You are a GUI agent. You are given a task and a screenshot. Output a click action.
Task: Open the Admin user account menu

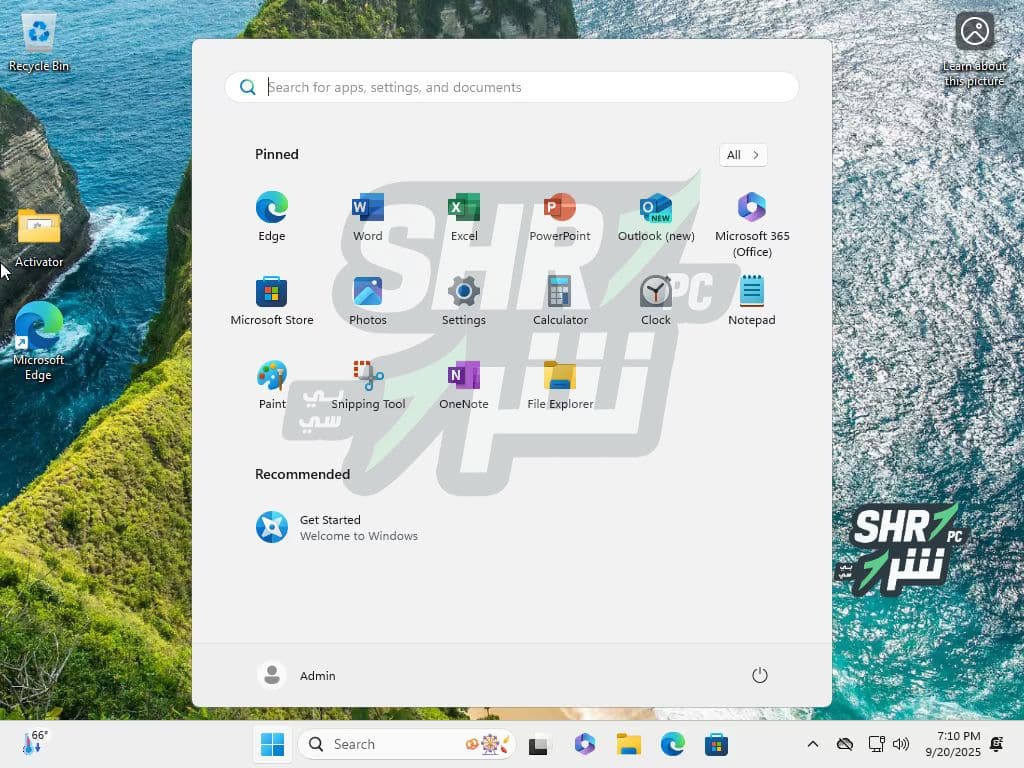(x=297, y=676)
